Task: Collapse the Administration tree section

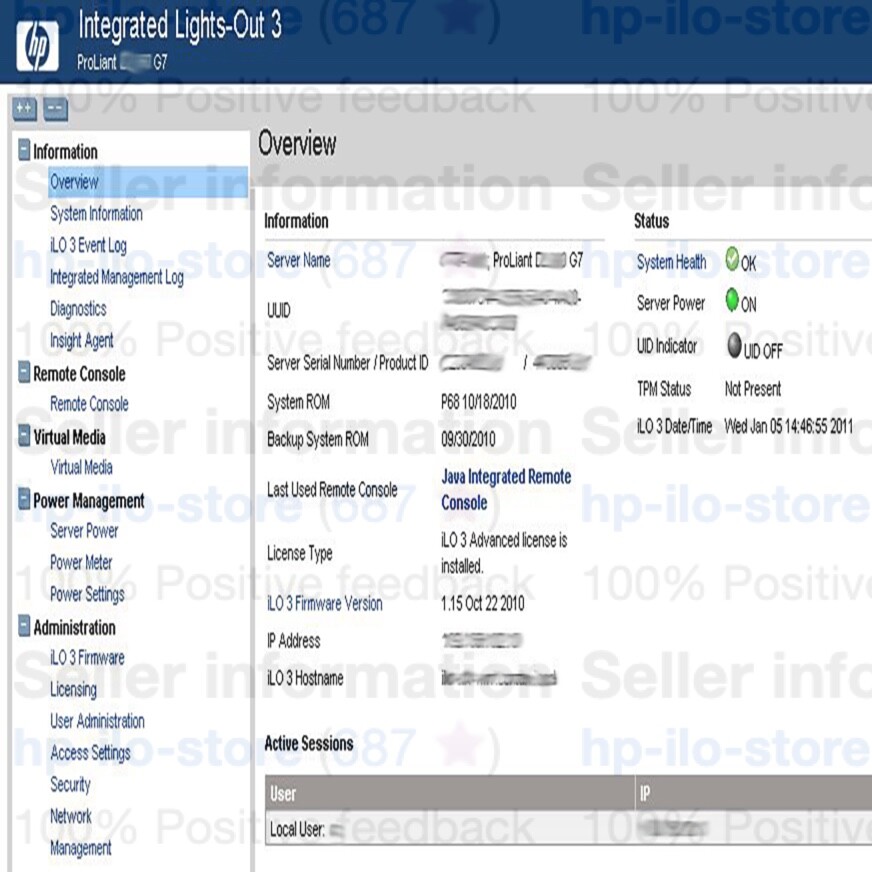Action: (x=24, y=626)
